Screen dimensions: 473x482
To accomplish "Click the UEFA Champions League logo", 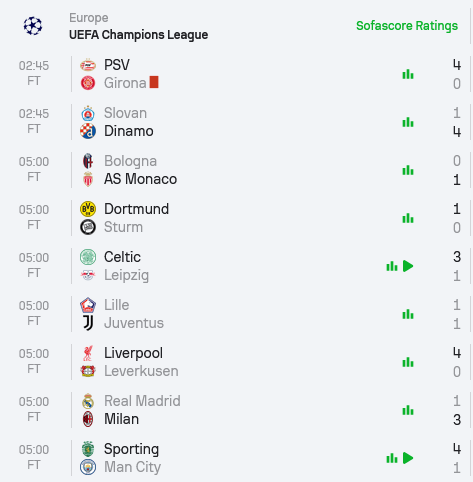I will coord(33,26).
